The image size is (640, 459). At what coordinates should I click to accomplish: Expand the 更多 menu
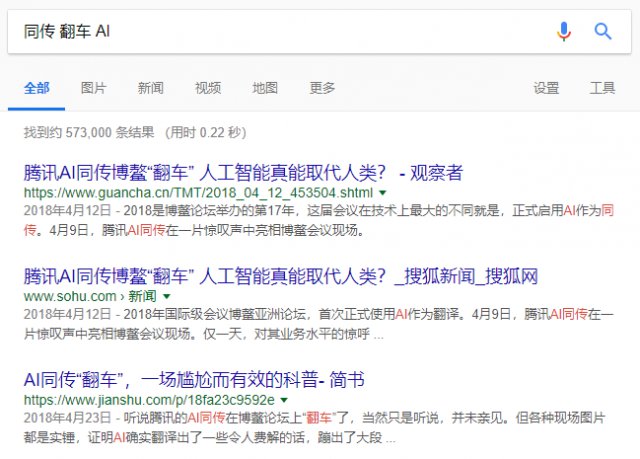pos(322,88)
